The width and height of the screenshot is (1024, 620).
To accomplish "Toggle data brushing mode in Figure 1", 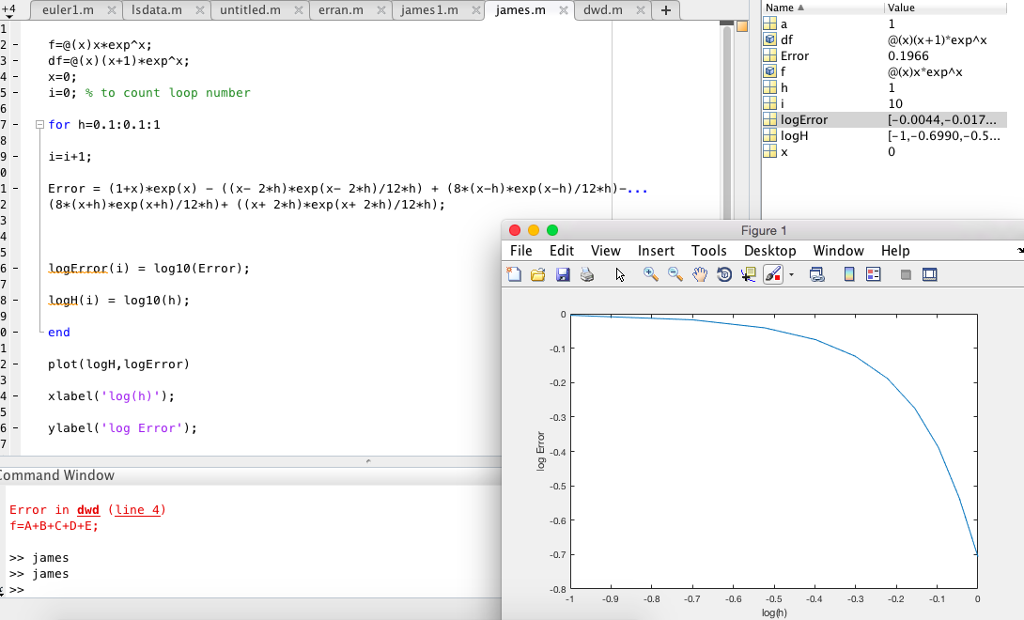I will click(773, 274).
